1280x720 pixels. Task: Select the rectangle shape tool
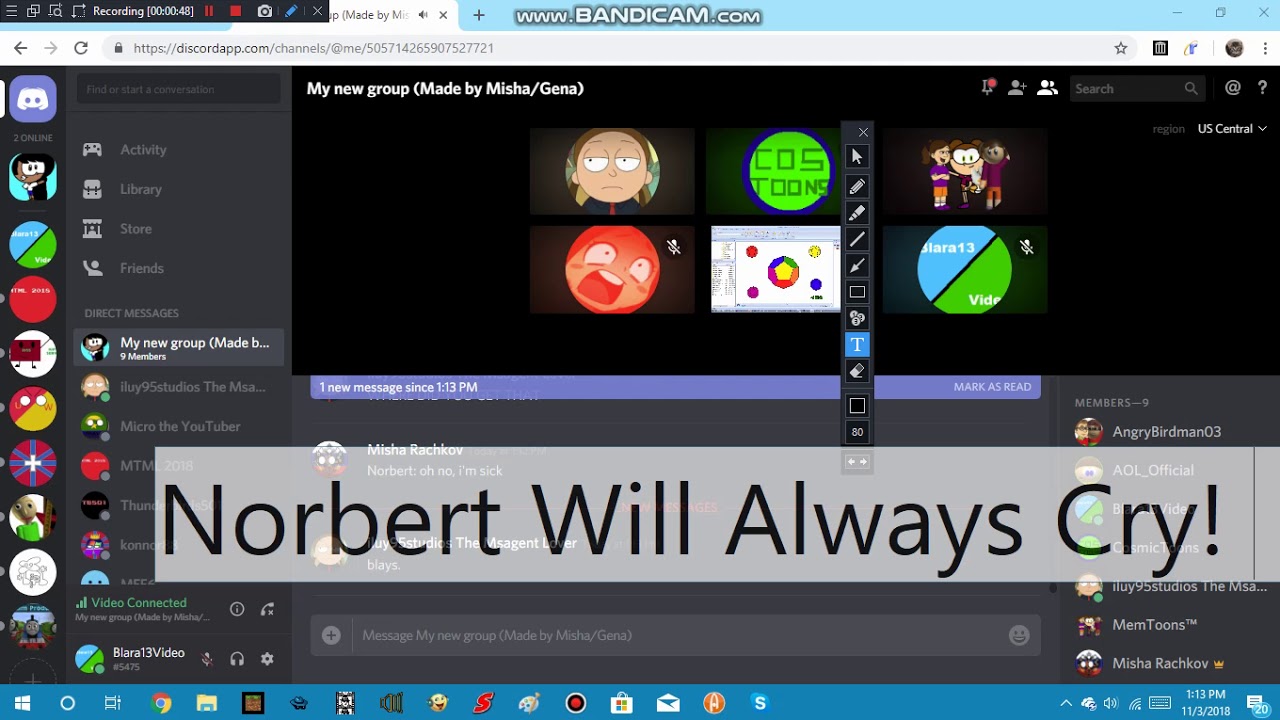coord(857,292)
